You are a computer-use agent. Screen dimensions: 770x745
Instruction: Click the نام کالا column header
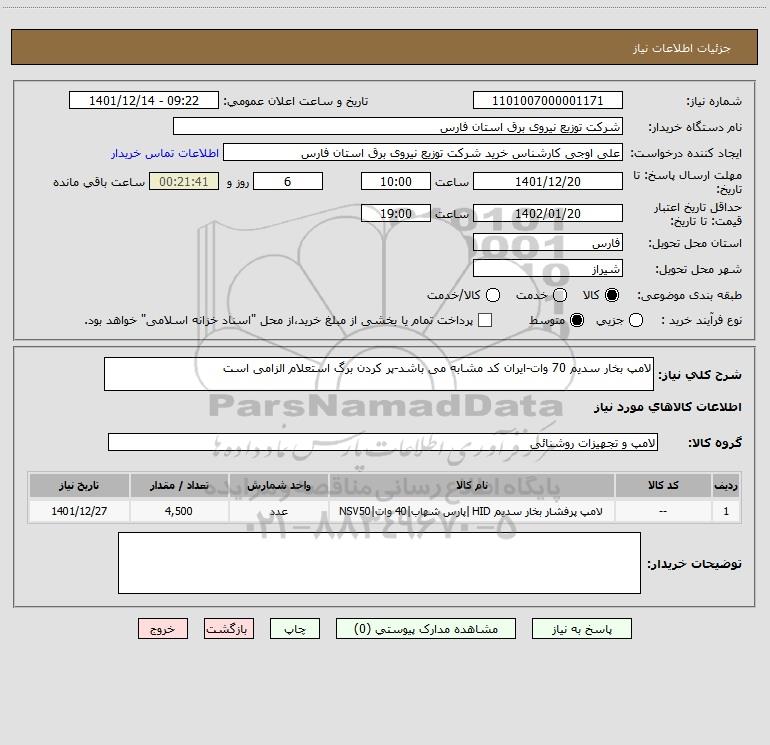pos(471,485)
